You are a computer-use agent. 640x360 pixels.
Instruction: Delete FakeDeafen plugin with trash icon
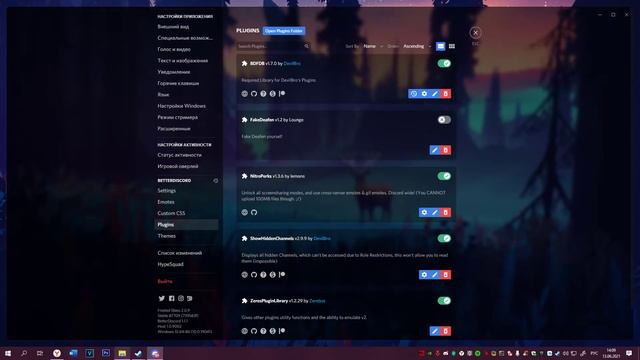[445, 150]
